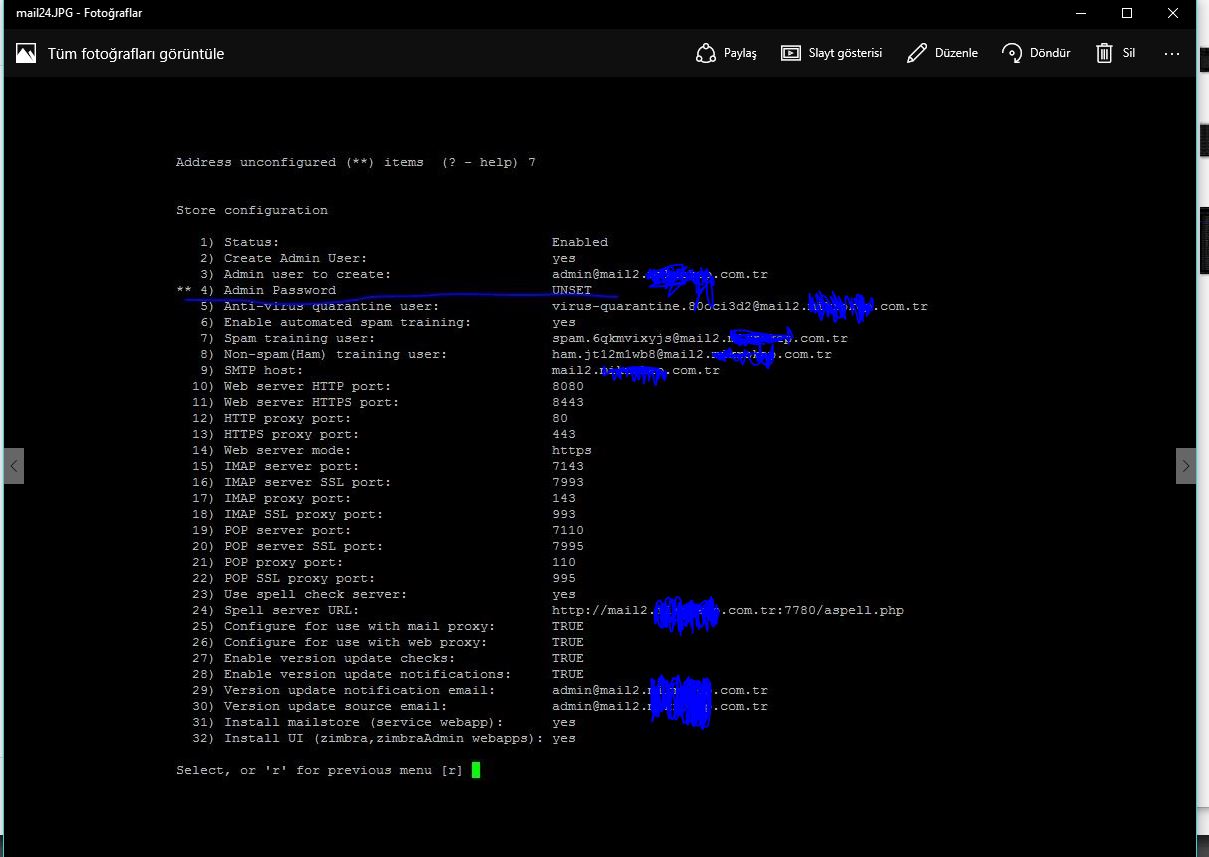Click the Paylaş share icon
This screenshot has width=1209, height=857.
(706, 53)
